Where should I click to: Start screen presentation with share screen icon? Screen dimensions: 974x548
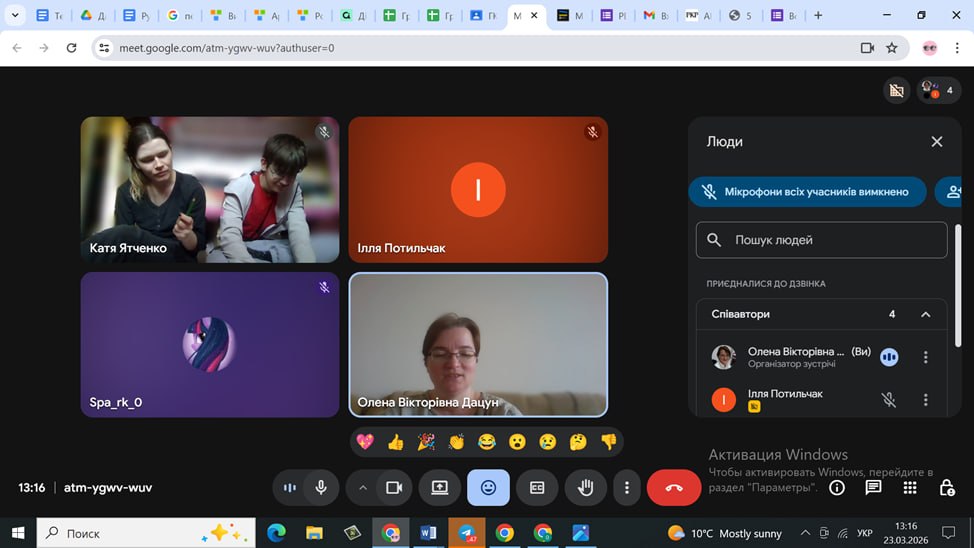[440, 488]
